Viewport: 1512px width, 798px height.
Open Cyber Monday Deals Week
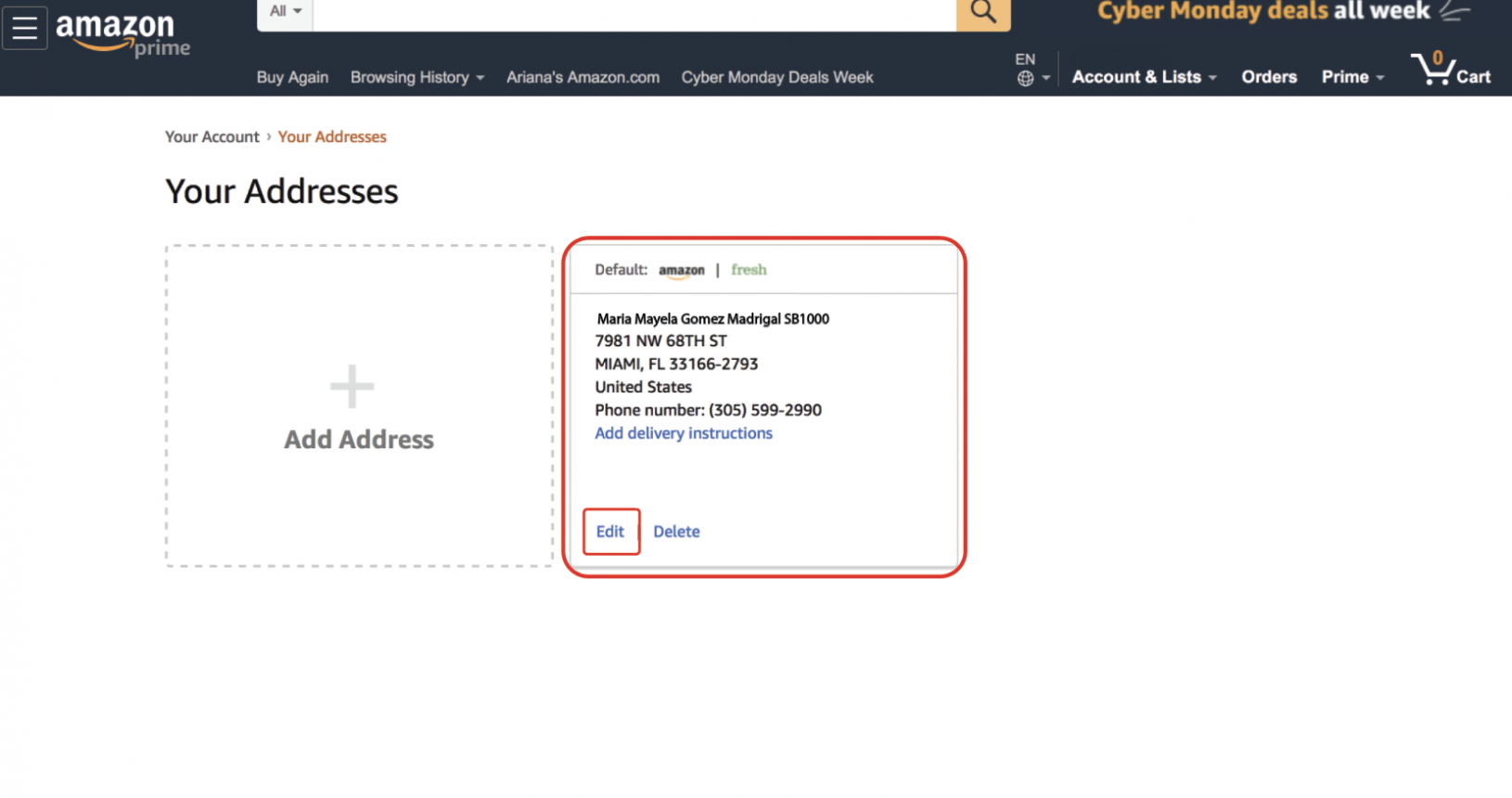(x=777, y=77)
